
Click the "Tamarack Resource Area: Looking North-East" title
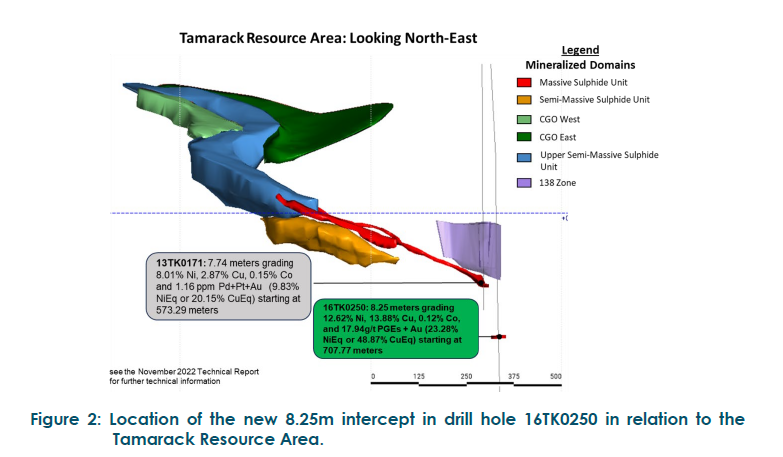click(328, 38)
